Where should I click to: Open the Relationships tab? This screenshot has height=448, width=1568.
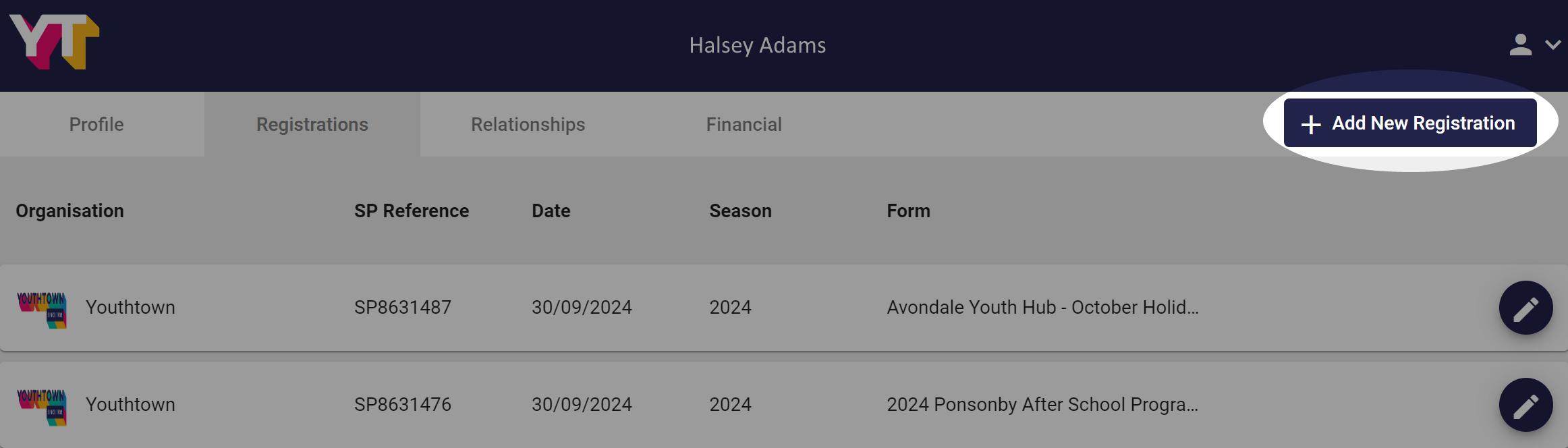528,124
